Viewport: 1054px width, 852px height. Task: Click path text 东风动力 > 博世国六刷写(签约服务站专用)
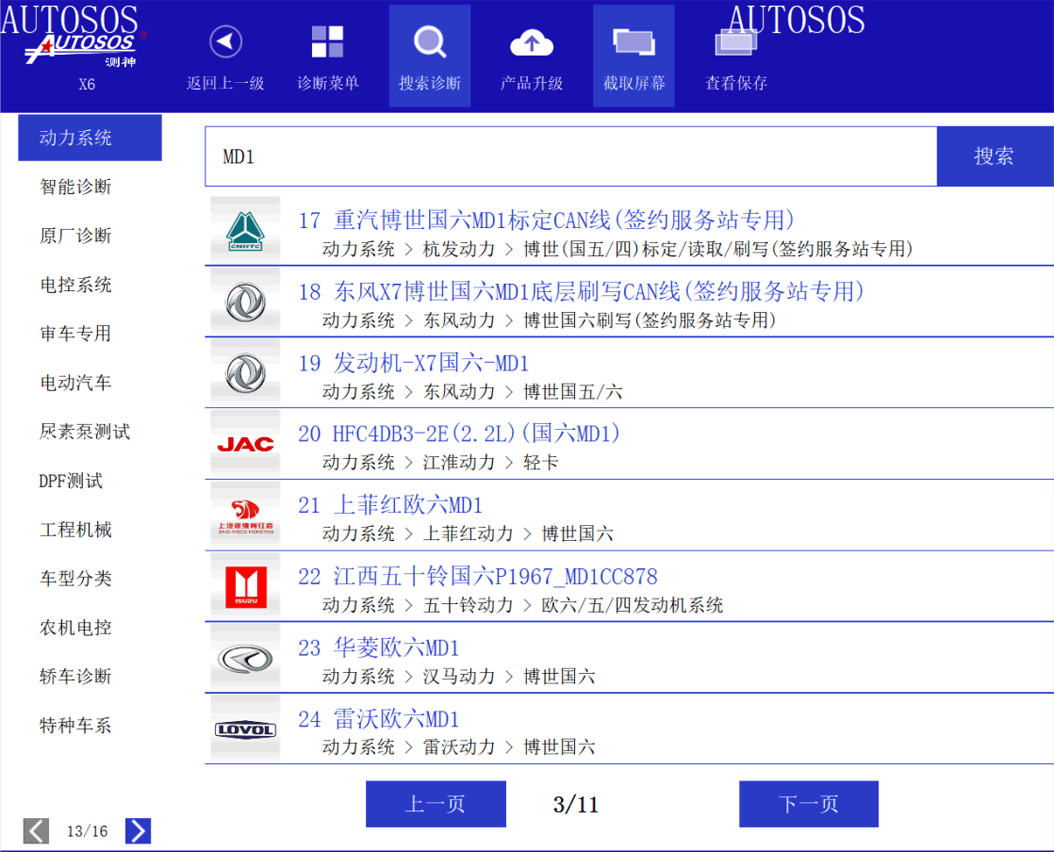click(x=600, y=321)
